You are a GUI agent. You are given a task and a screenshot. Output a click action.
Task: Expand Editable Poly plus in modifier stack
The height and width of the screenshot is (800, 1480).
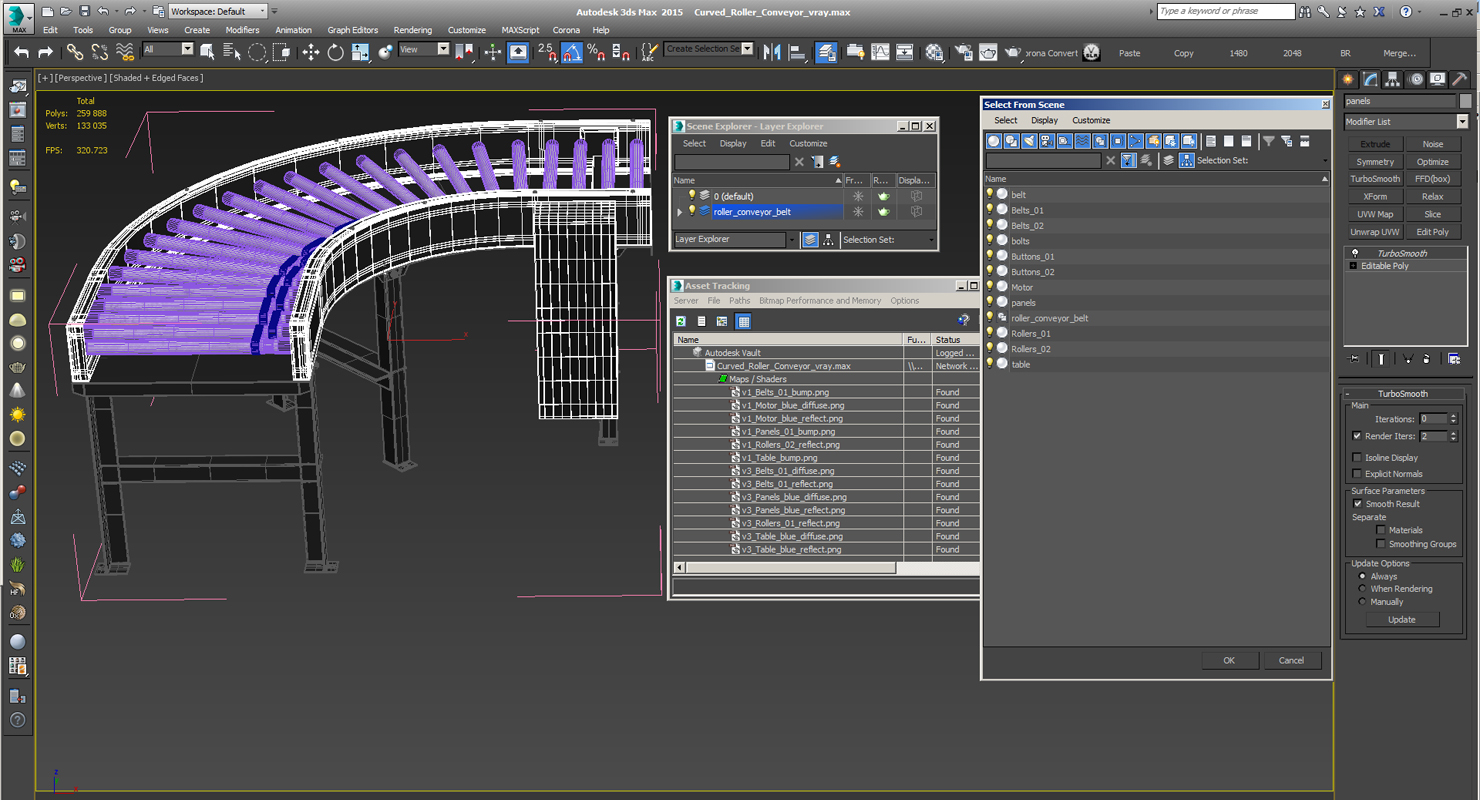pos(1353,266)
